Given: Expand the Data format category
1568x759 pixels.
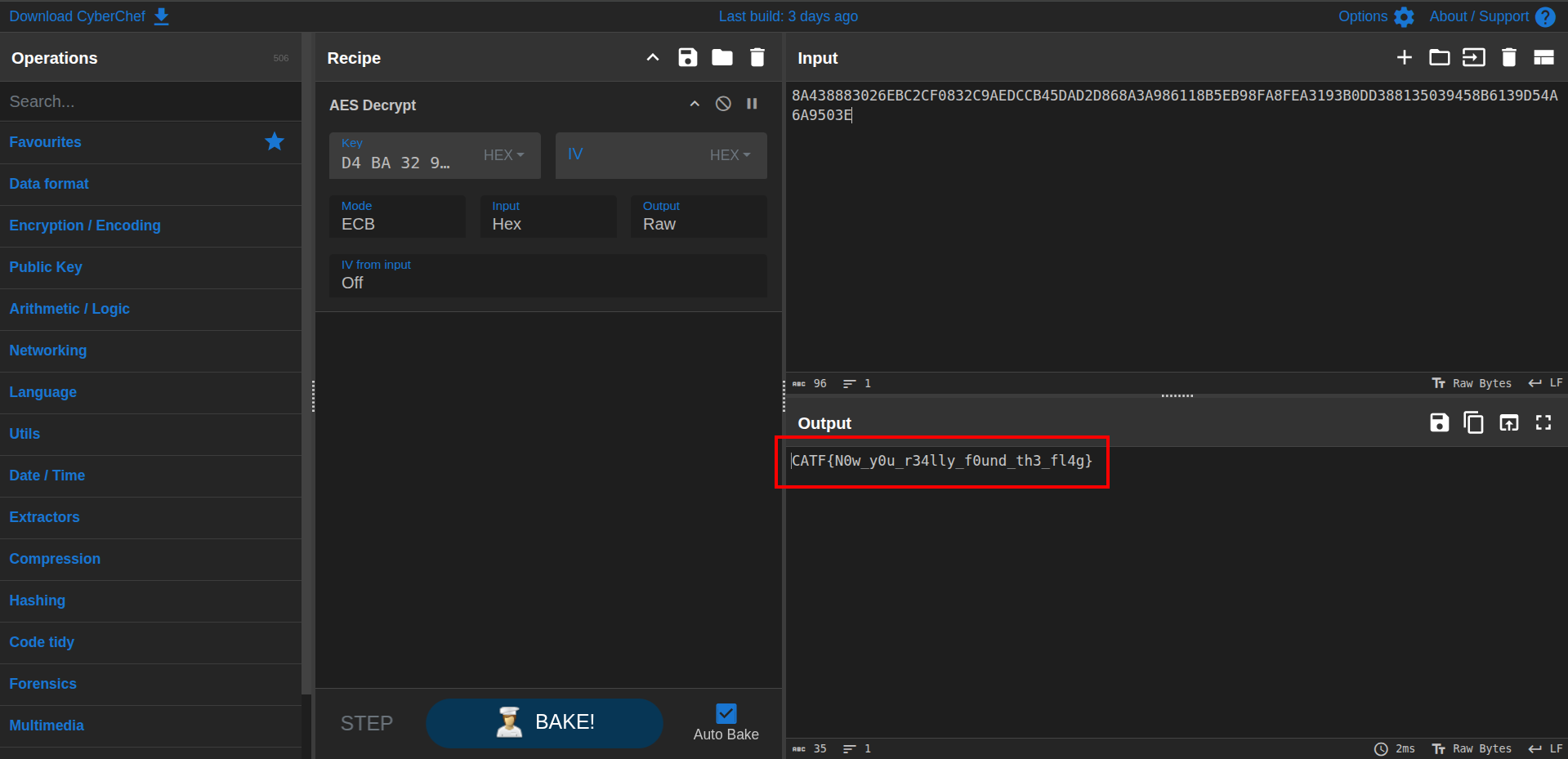Looking at the screenshot, I should point(151,184).
